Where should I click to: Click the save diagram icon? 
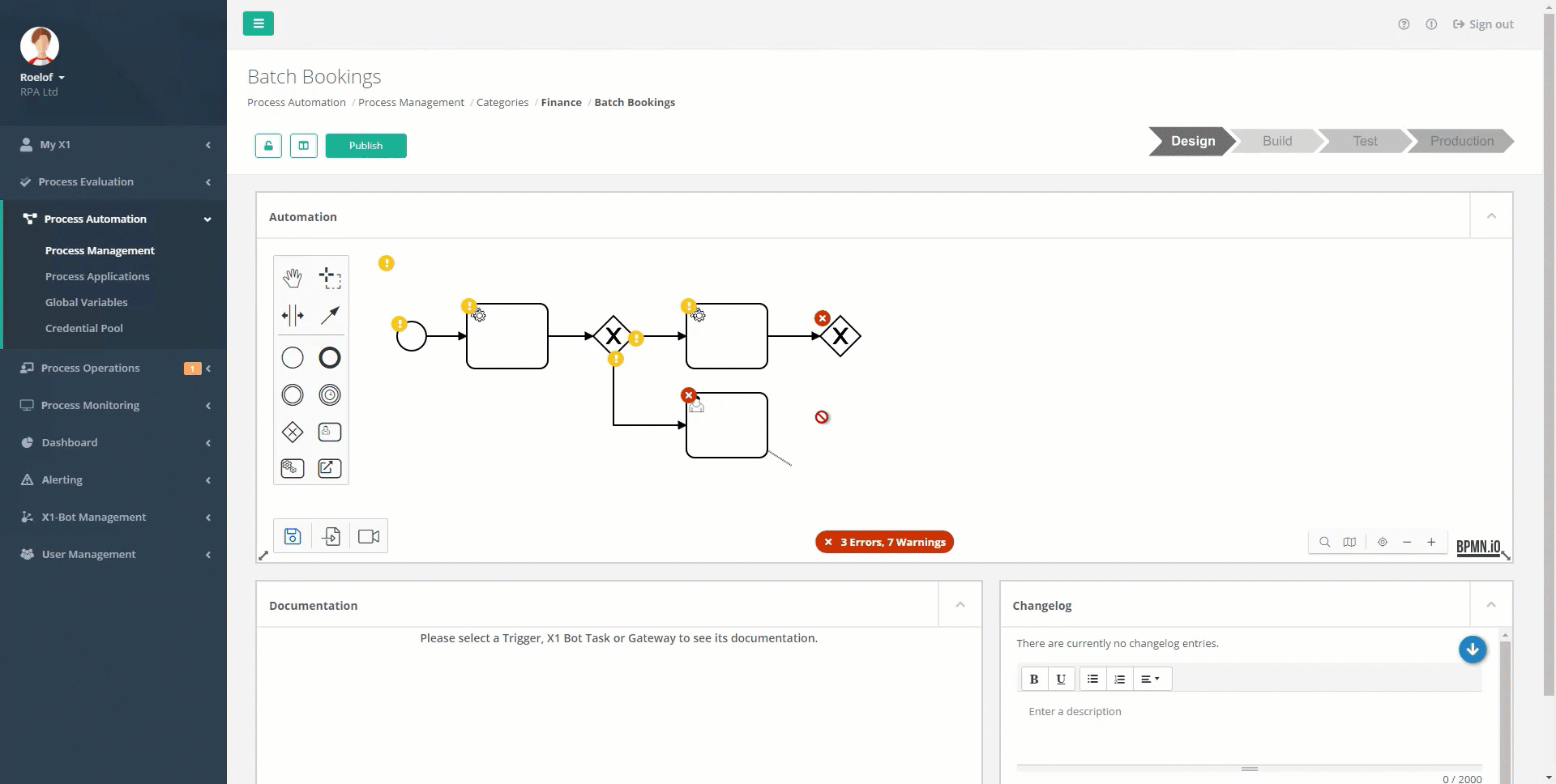[x=293, y=536]
